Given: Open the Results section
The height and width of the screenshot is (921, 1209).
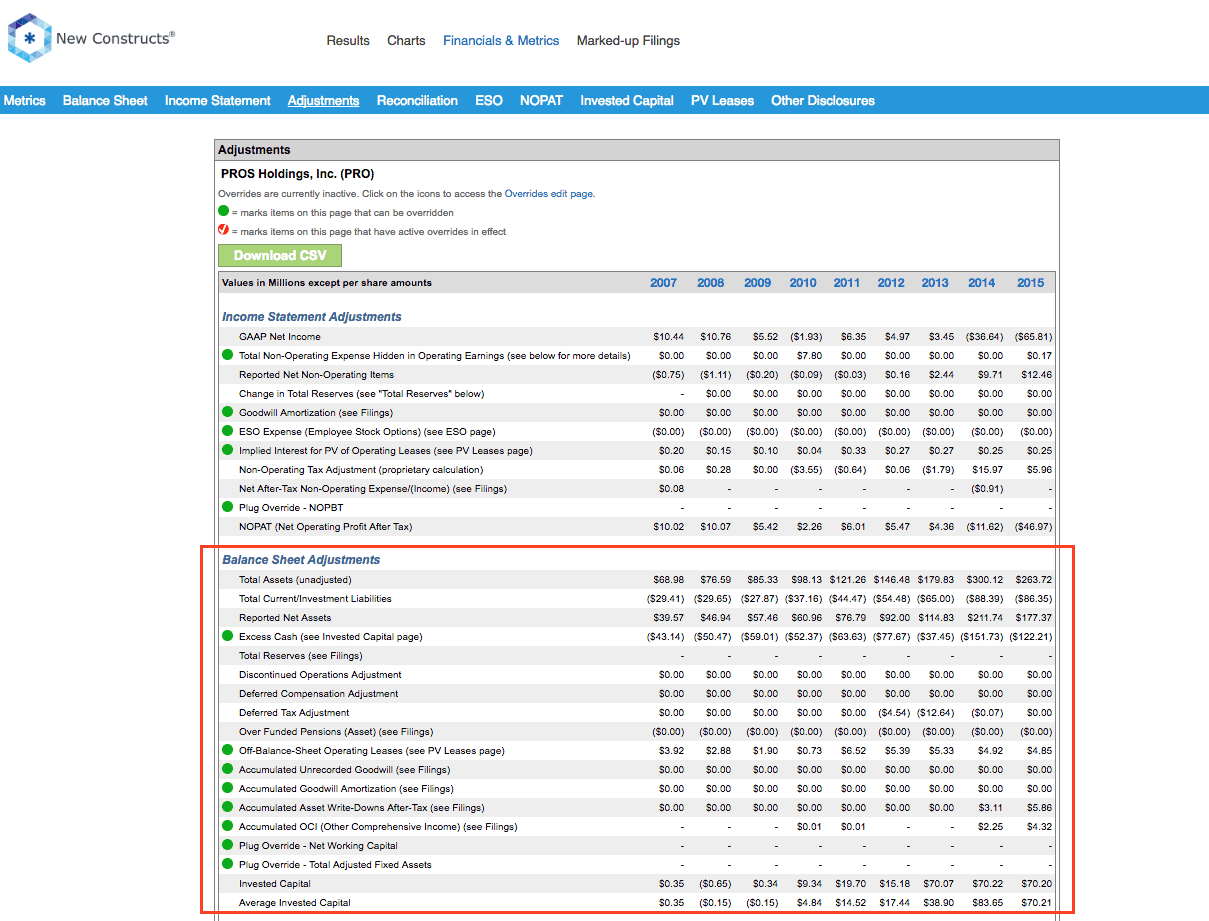Looking at the screenshot, I should [348, 41].
